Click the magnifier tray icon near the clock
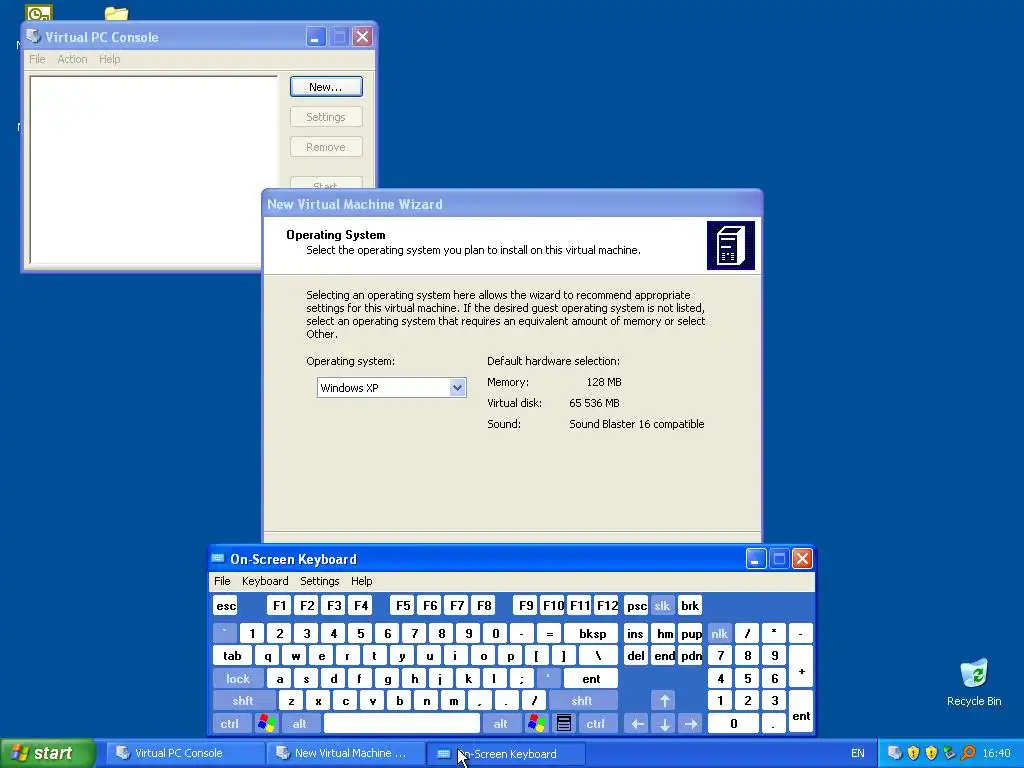 pos(968,753)
